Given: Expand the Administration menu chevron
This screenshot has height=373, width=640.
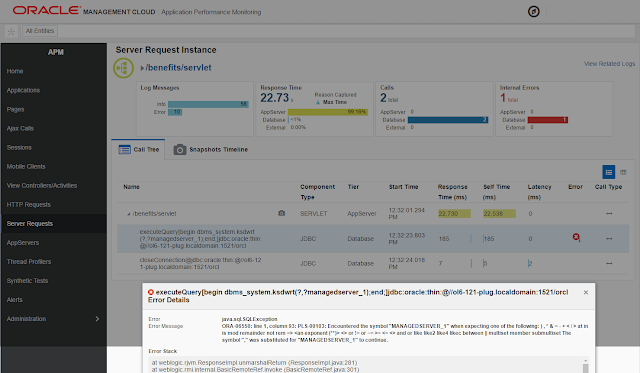Looking at the screenshot, I should pyautogui.click(x=97, y=319).
